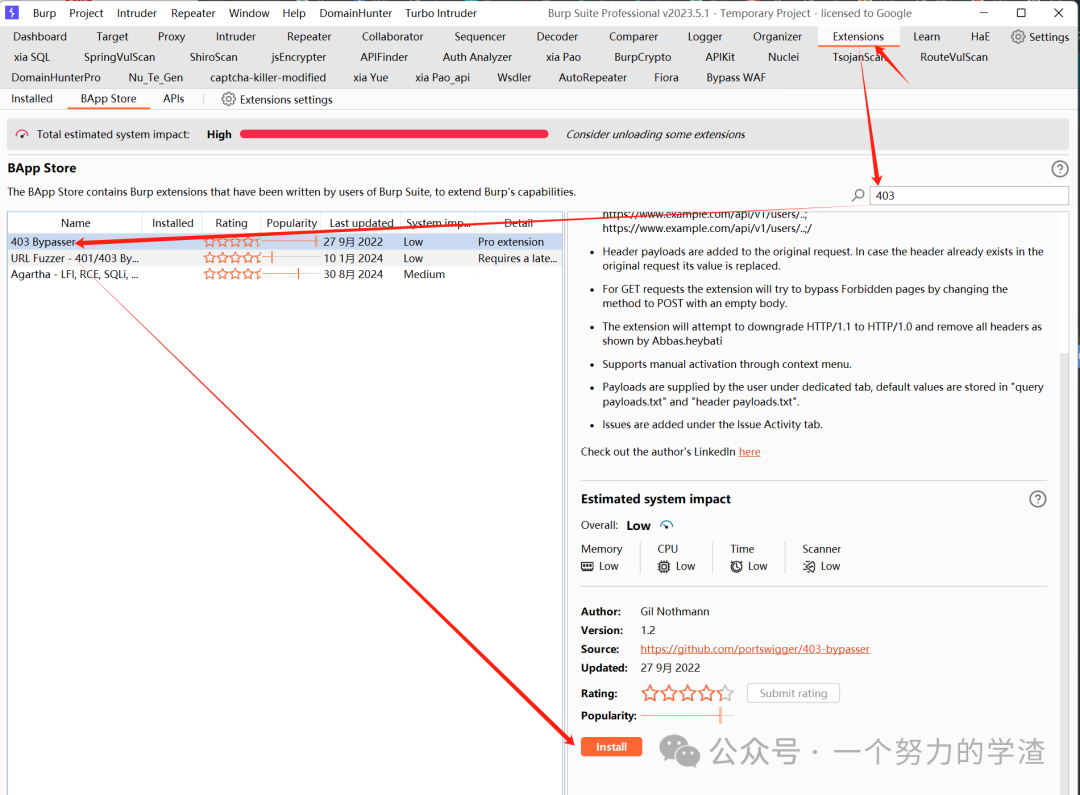Click the Scanner impact icon

[809, 566]
